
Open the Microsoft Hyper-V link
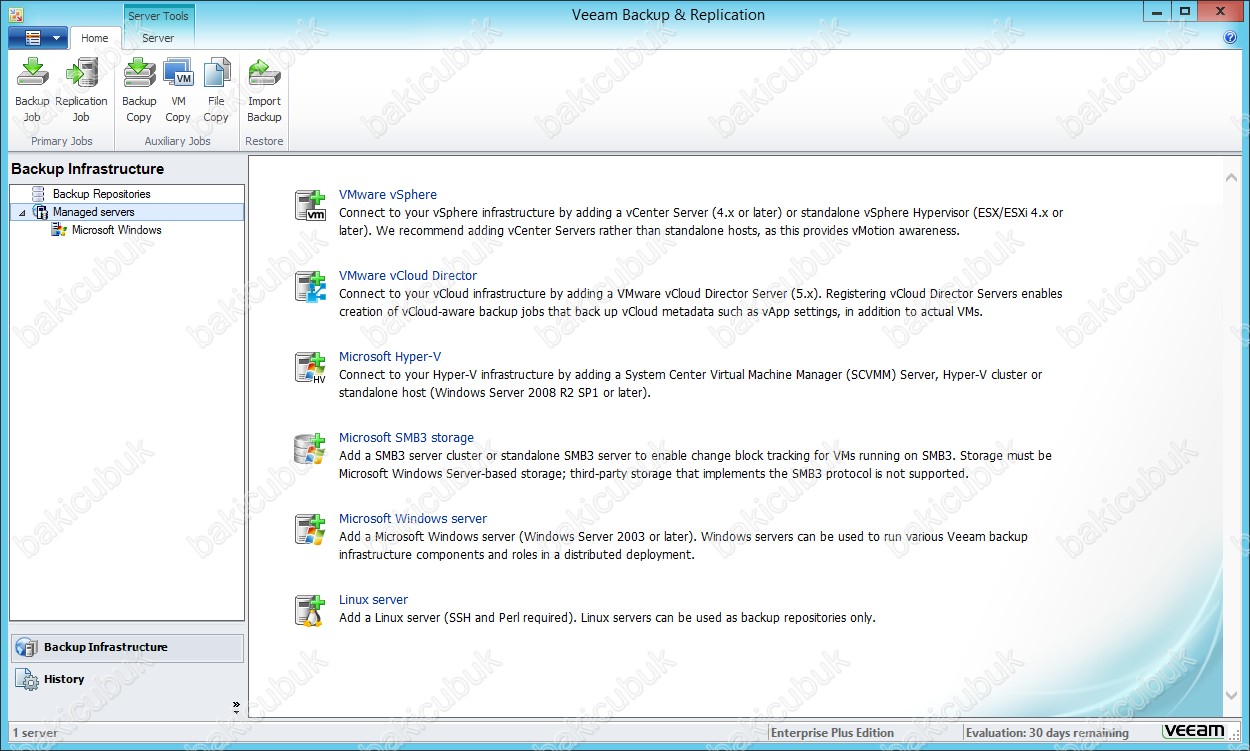tap(390, 357)
